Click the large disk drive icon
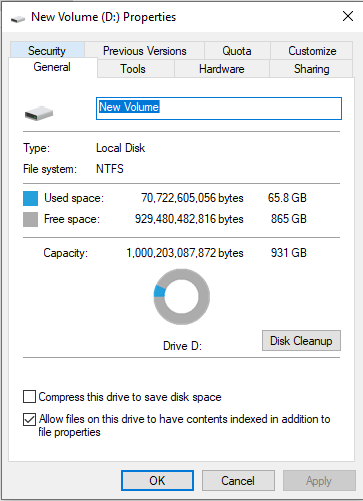The height and width of the screenshot is (501, 363). (x=39, y=113)
